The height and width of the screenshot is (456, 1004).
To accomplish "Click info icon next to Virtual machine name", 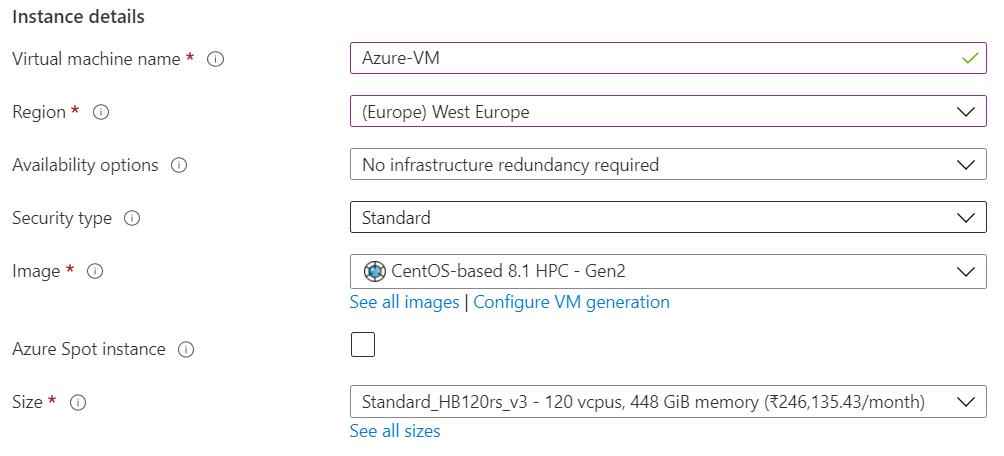I will click(x=215, y=59).
